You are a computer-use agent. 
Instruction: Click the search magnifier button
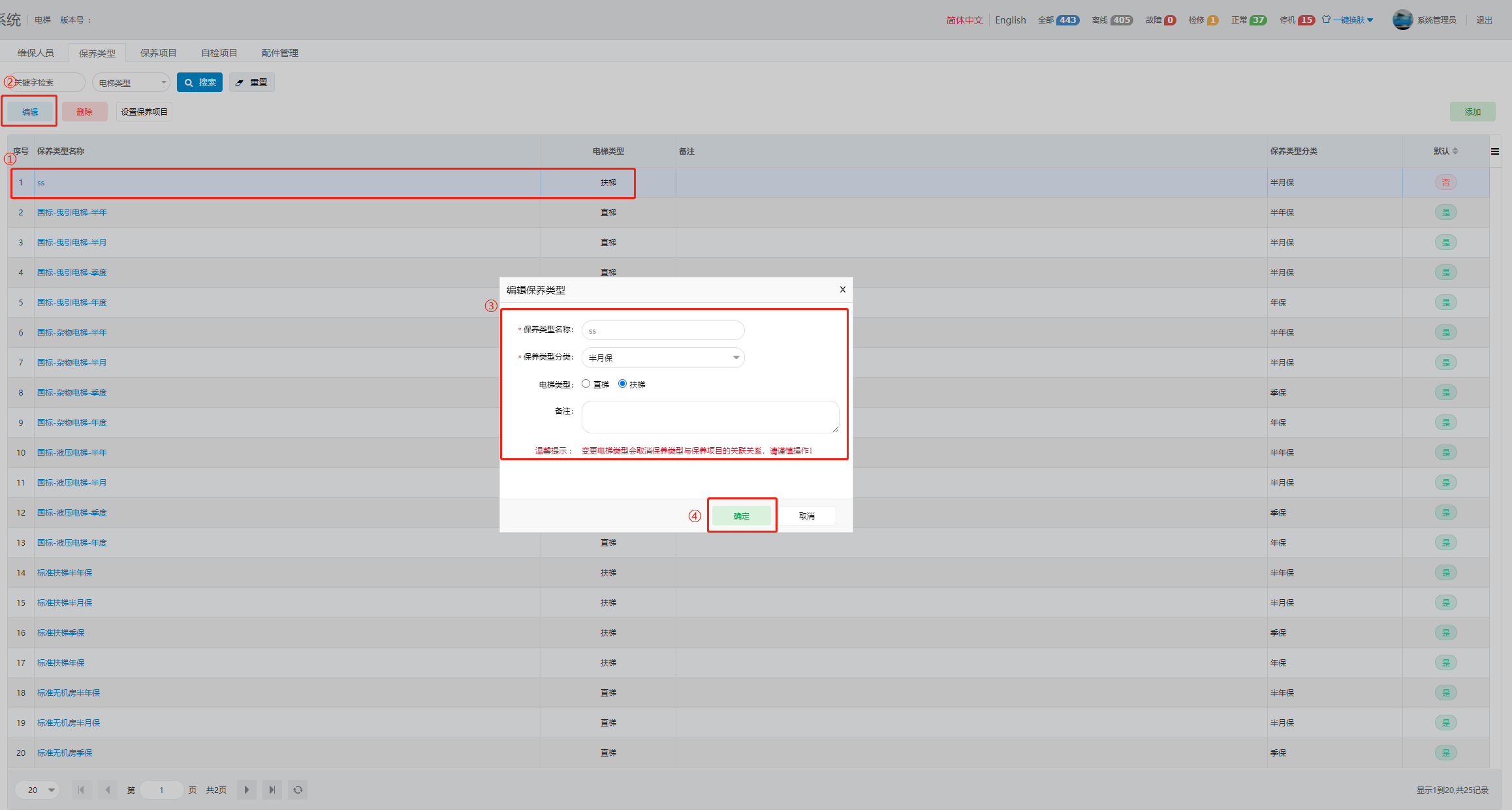200,82
